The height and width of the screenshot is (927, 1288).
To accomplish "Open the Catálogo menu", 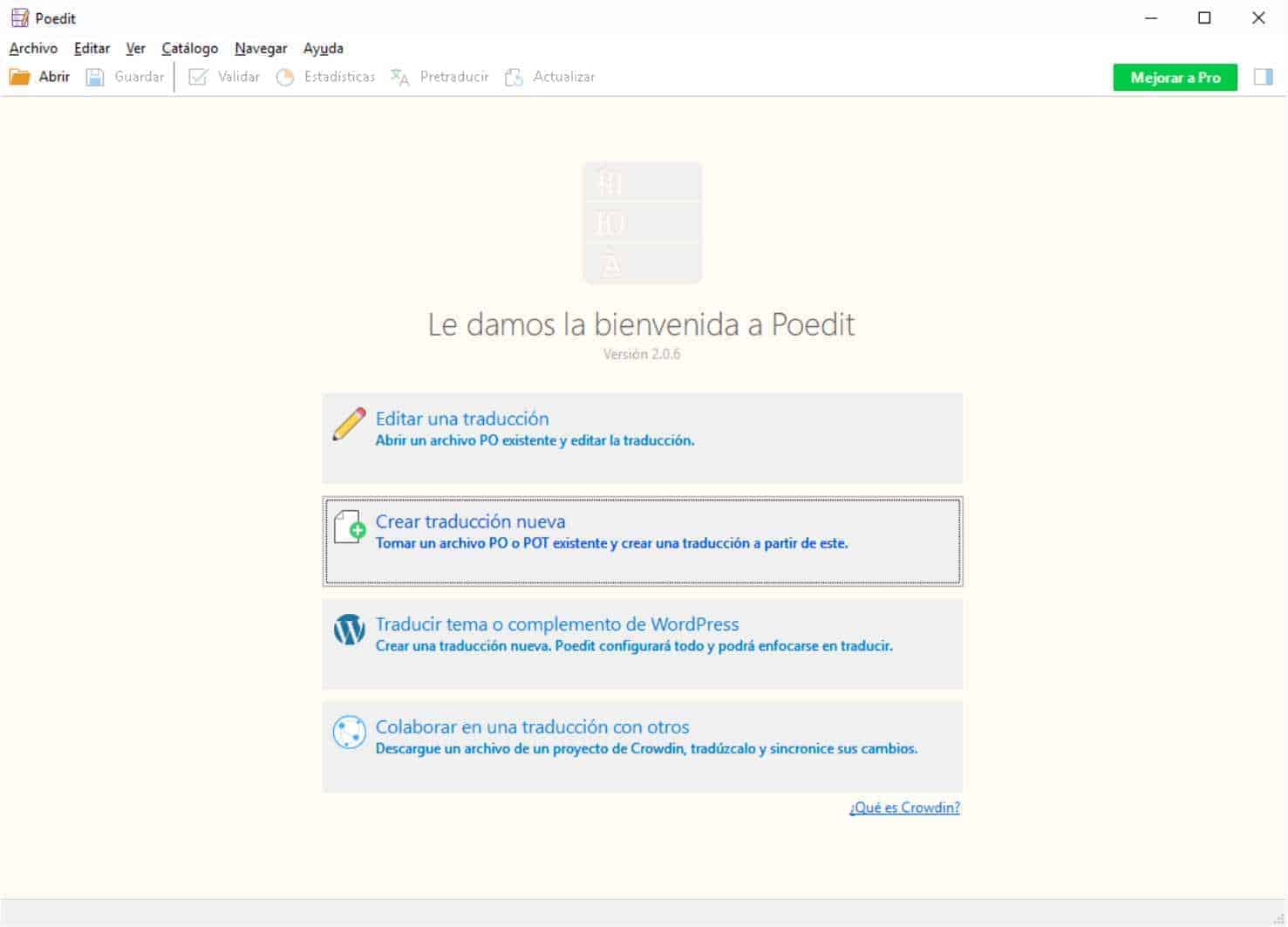I will tap(189, 48).
